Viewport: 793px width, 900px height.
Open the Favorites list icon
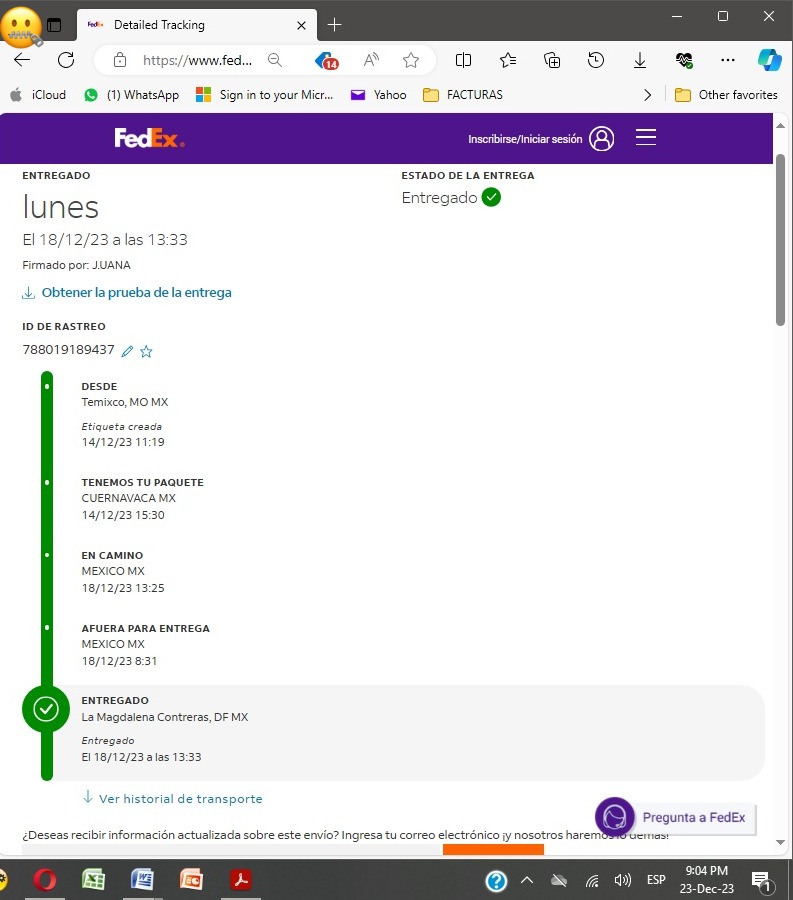pyautogui.click(x=508, y=60)
